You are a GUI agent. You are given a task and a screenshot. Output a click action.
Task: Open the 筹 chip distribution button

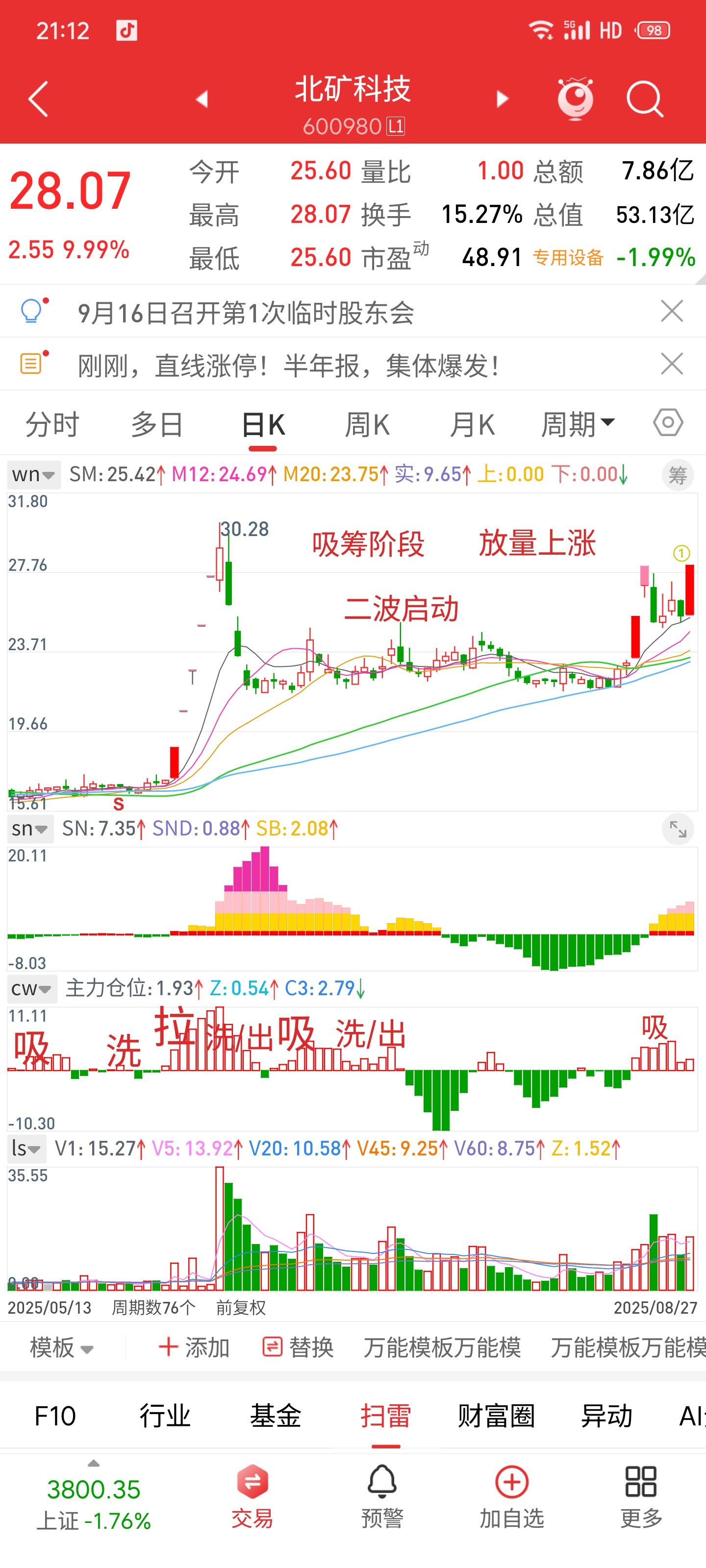pos(678,475)
